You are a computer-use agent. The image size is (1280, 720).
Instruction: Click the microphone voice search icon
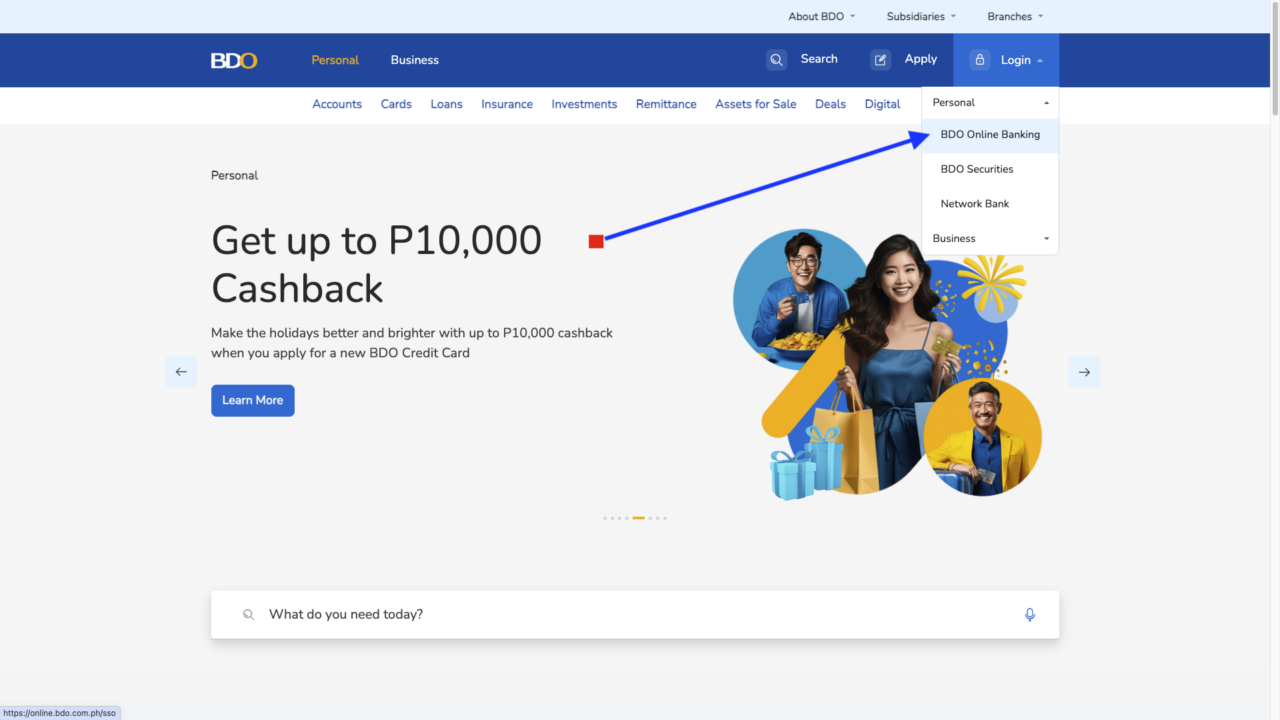coord(1030,614)
